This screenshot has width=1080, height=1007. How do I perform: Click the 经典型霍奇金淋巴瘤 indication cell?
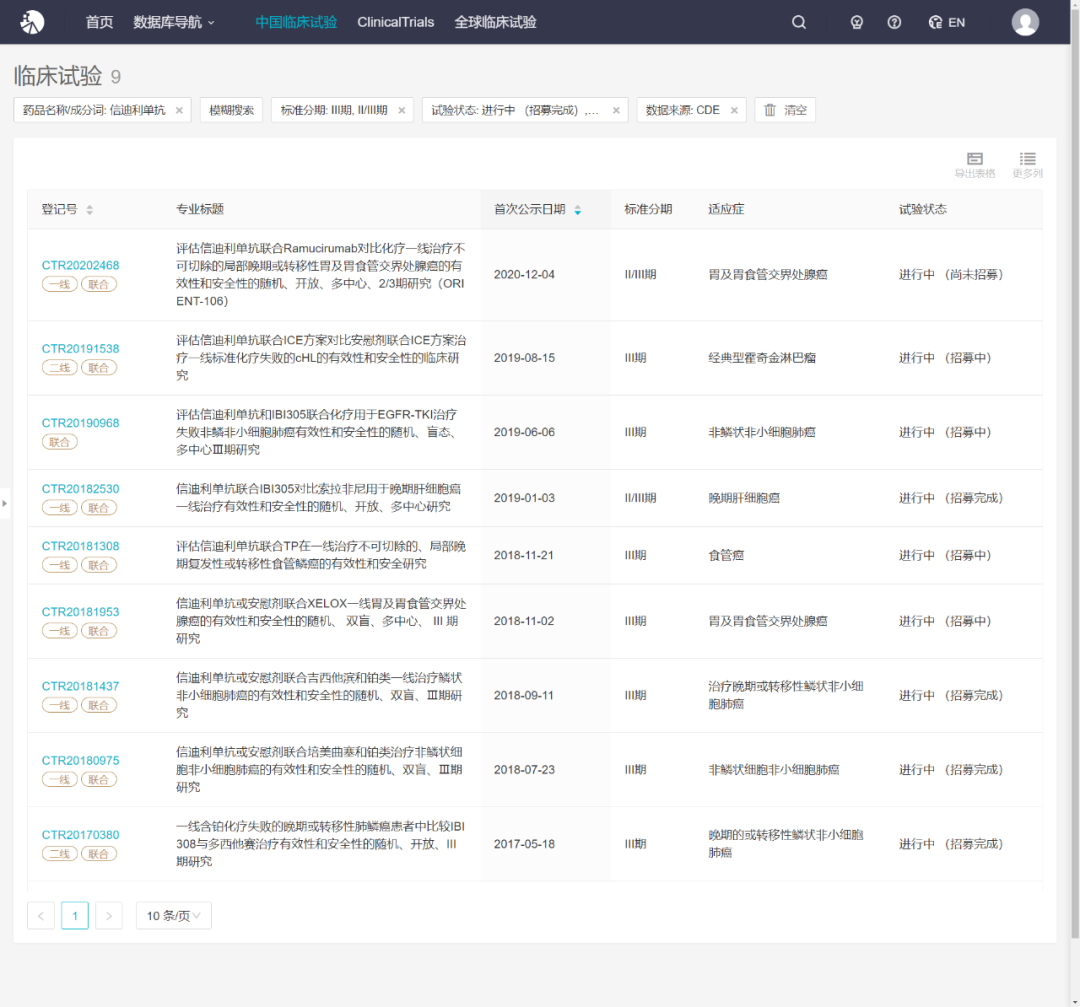pyautogui.click(x=762, y=358)
